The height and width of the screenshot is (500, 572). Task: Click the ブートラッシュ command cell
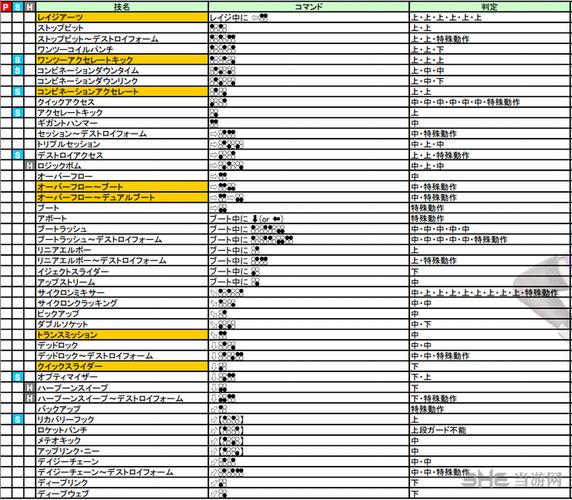pyautogui.click(x=309, y=229)
